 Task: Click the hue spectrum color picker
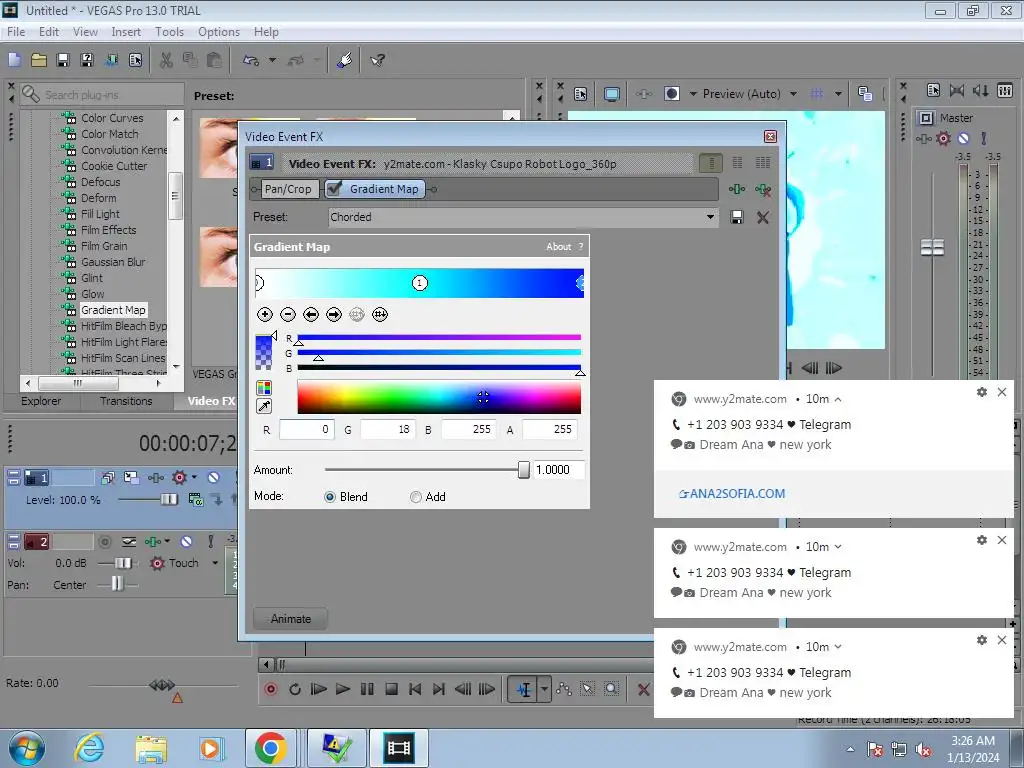(439, 398)
